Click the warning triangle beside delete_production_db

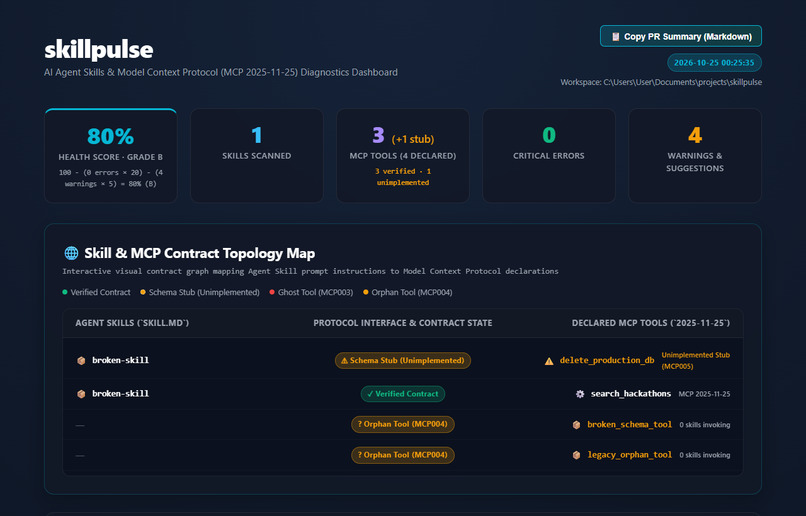coord(549,361)
